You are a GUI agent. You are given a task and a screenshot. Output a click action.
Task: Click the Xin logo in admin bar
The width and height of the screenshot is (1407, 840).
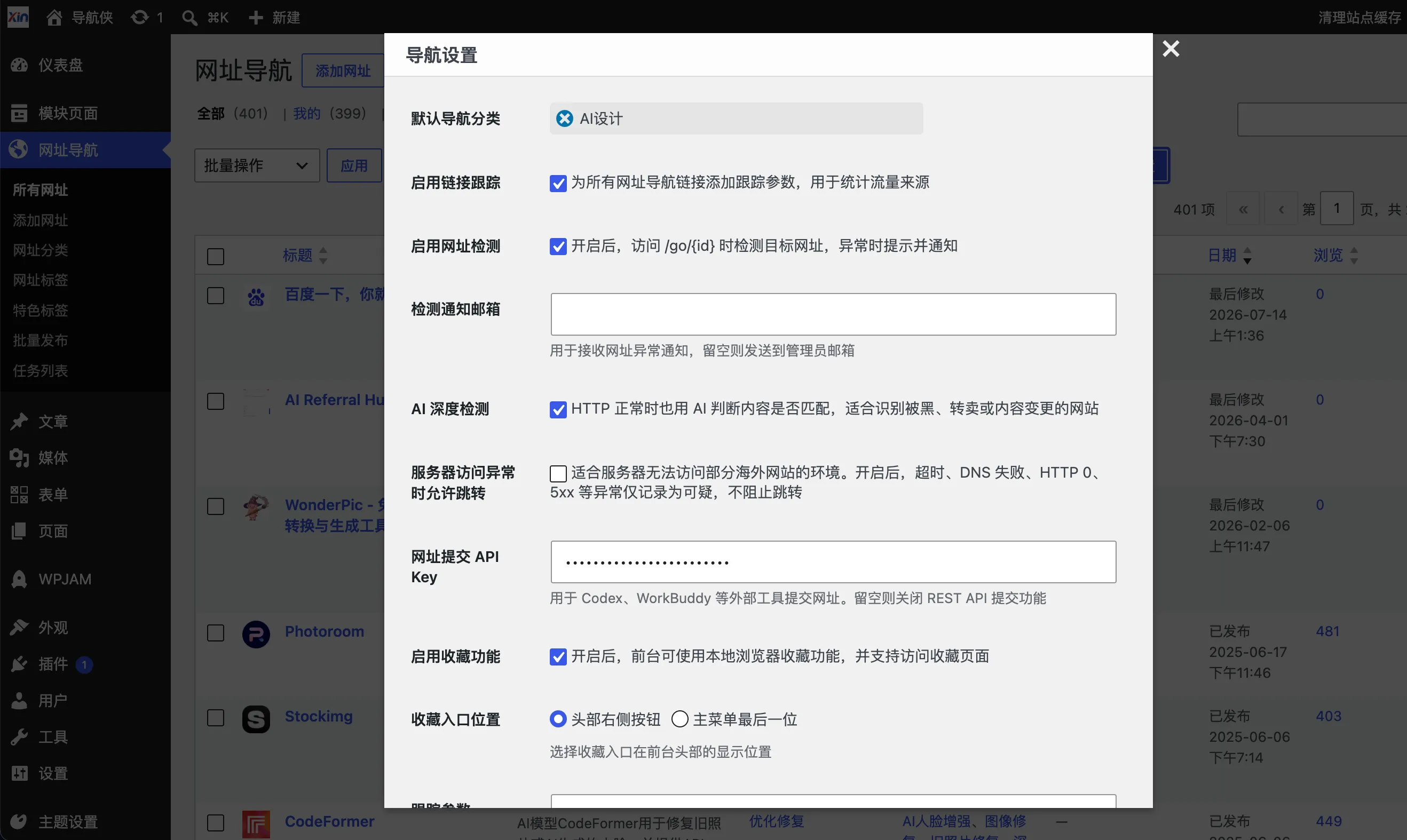coord(18,17)
